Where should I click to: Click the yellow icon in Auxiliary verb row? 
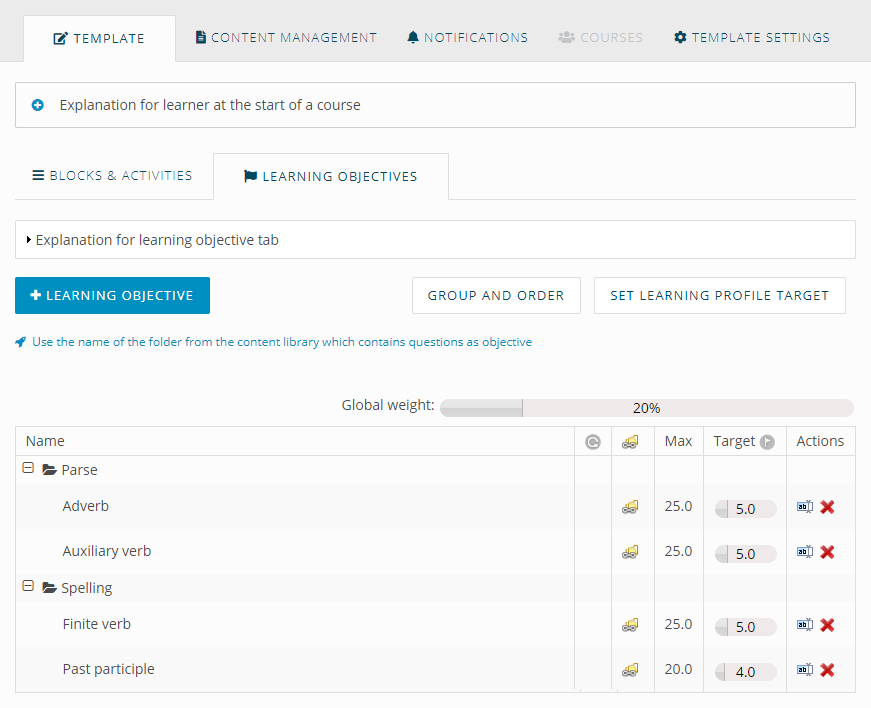pyautogui.click(x=630, y=551)
